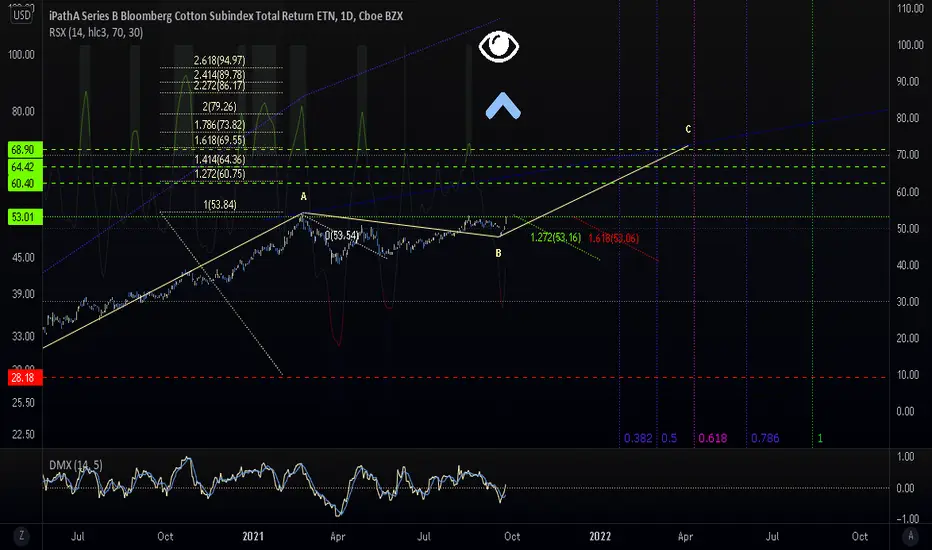Click the red 1.618(53.06) extension label
932x550 pixels.
613,238
